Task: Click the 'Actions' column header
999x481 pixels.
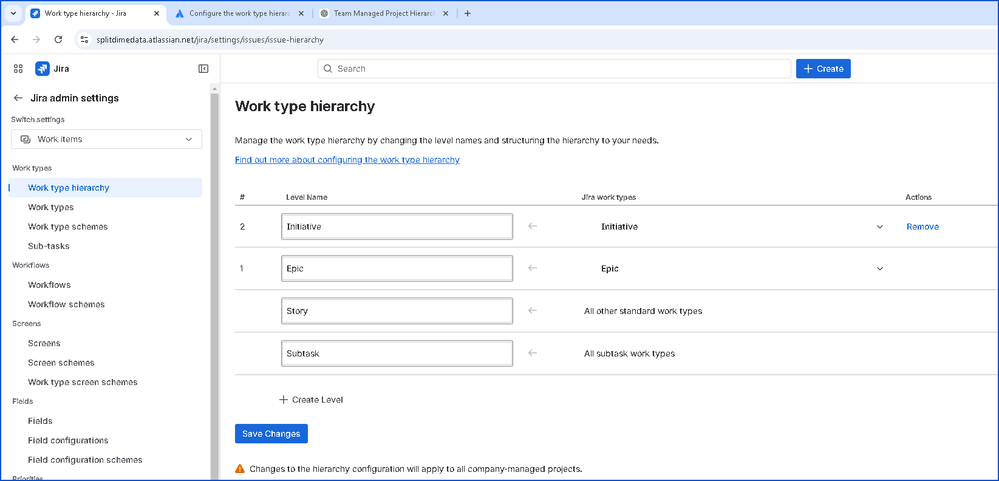Action: (919, 197)
